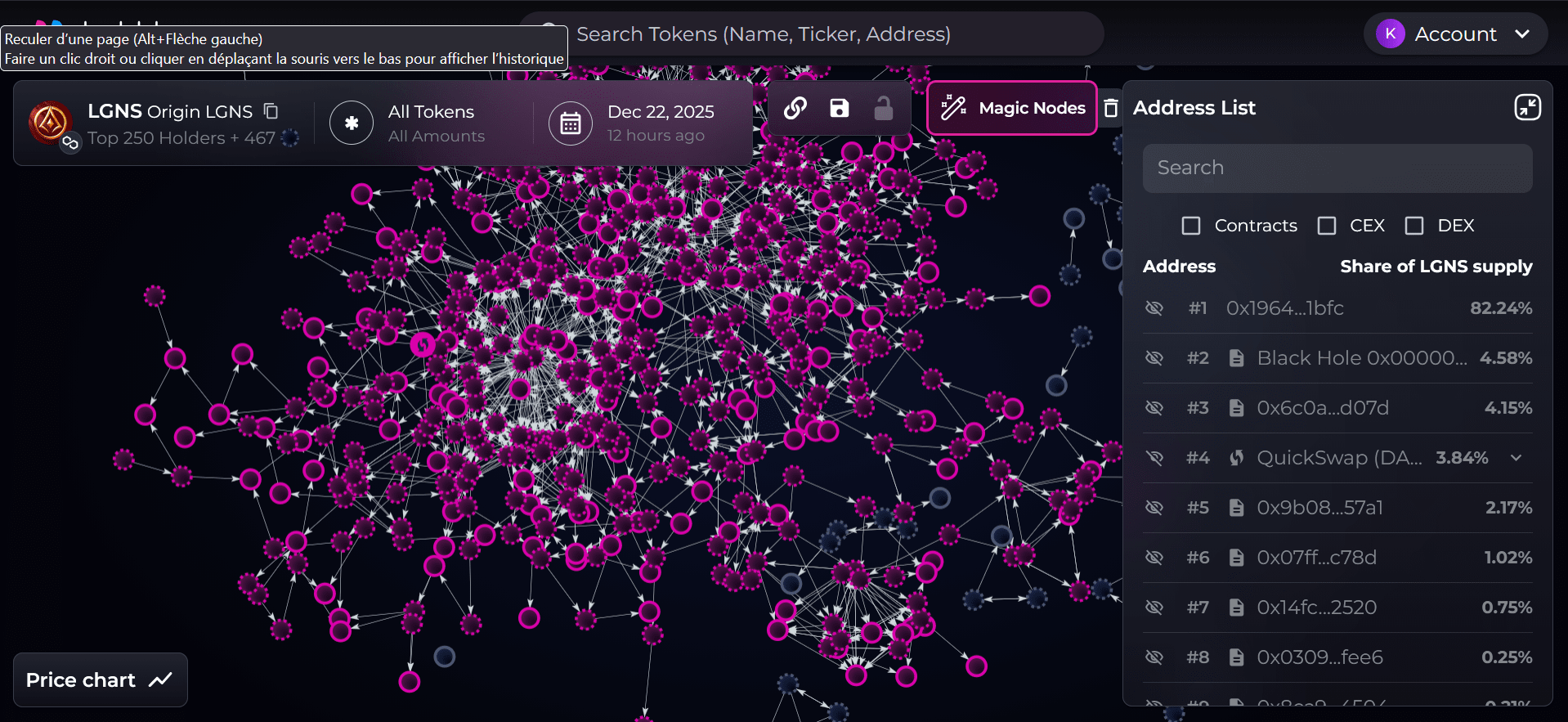Open the Account dropdown menu
This screenshot has width=1568, height=722.
(x=1454, y=34)
